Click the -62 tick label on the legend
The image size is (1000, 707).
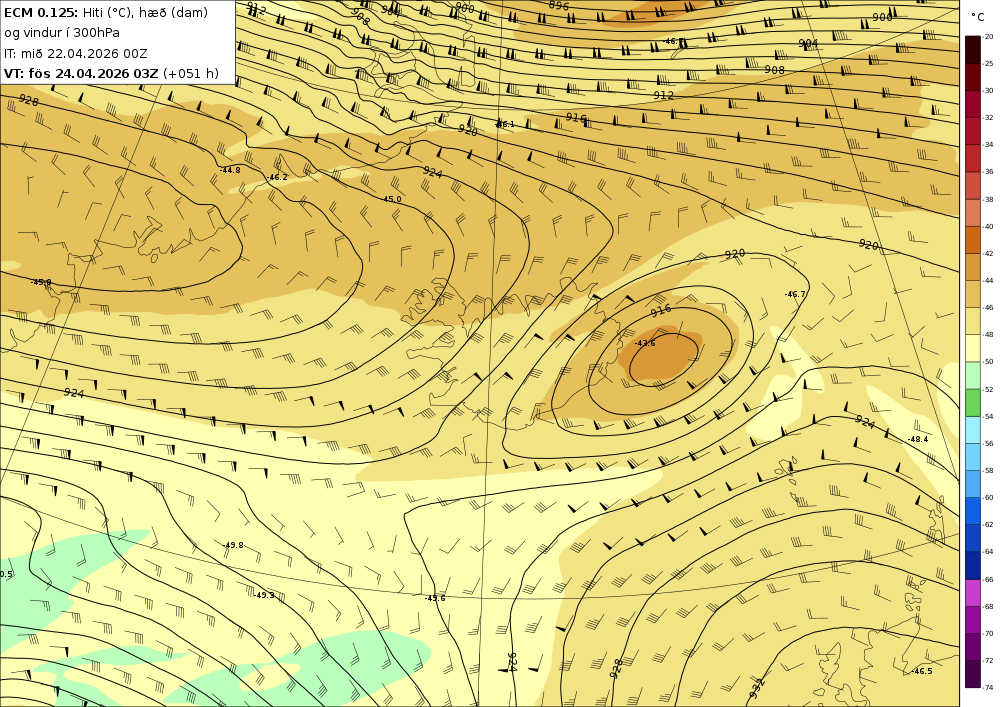click(989, 525)
